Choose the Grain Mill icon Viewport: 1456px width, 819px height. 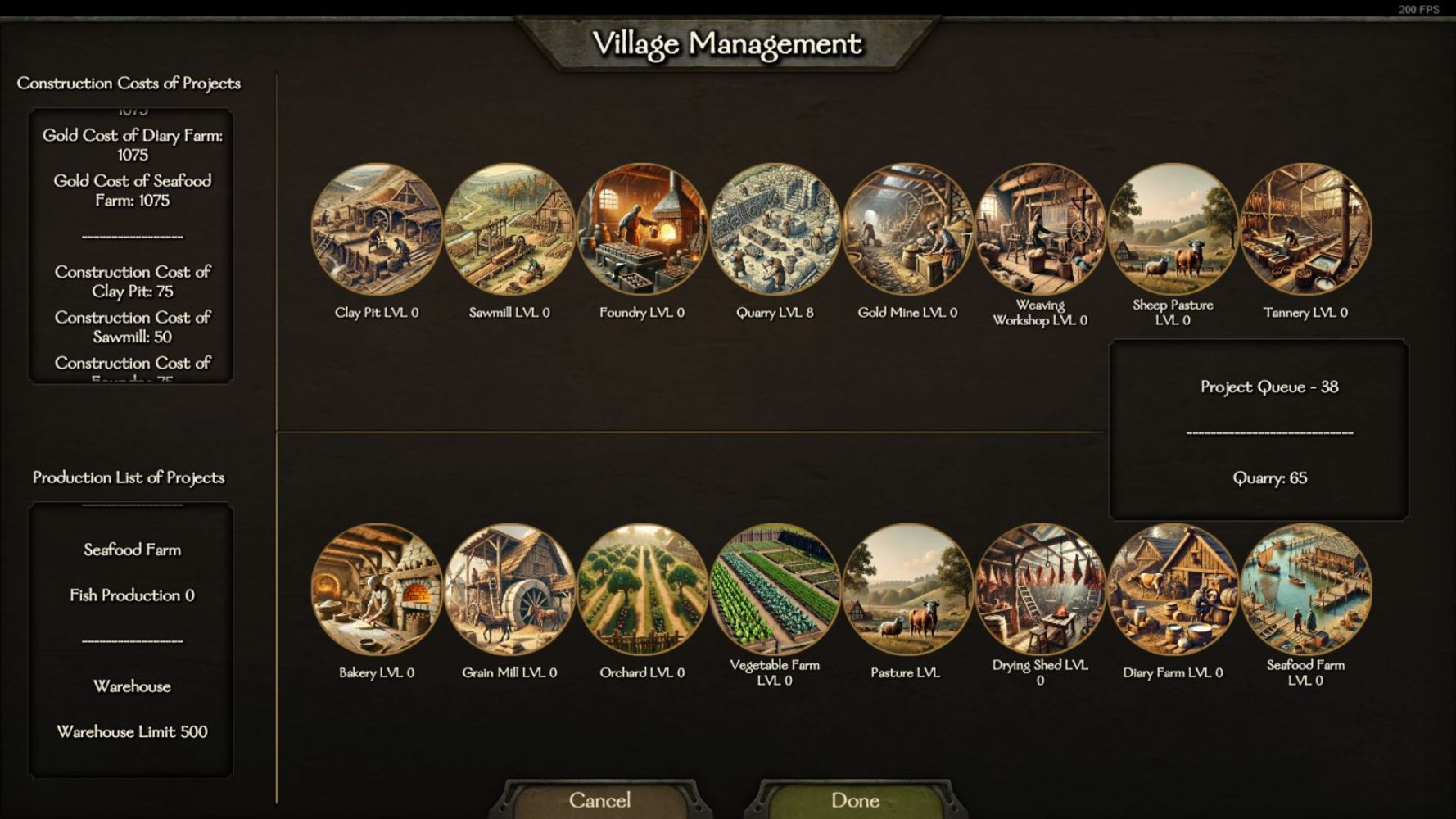(509, 590)
